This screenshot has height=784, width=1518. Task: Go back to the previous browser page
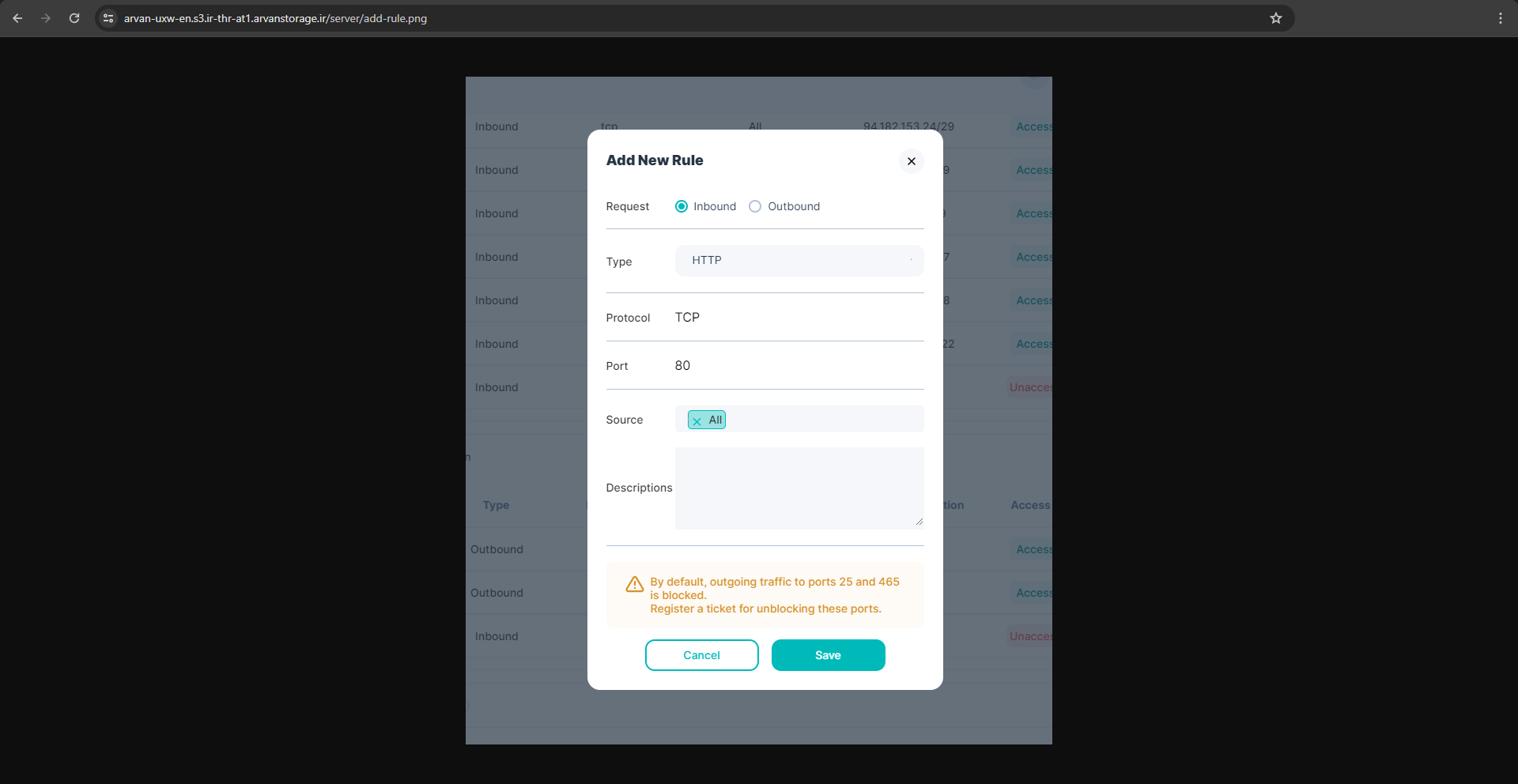(x=17, y=18)
